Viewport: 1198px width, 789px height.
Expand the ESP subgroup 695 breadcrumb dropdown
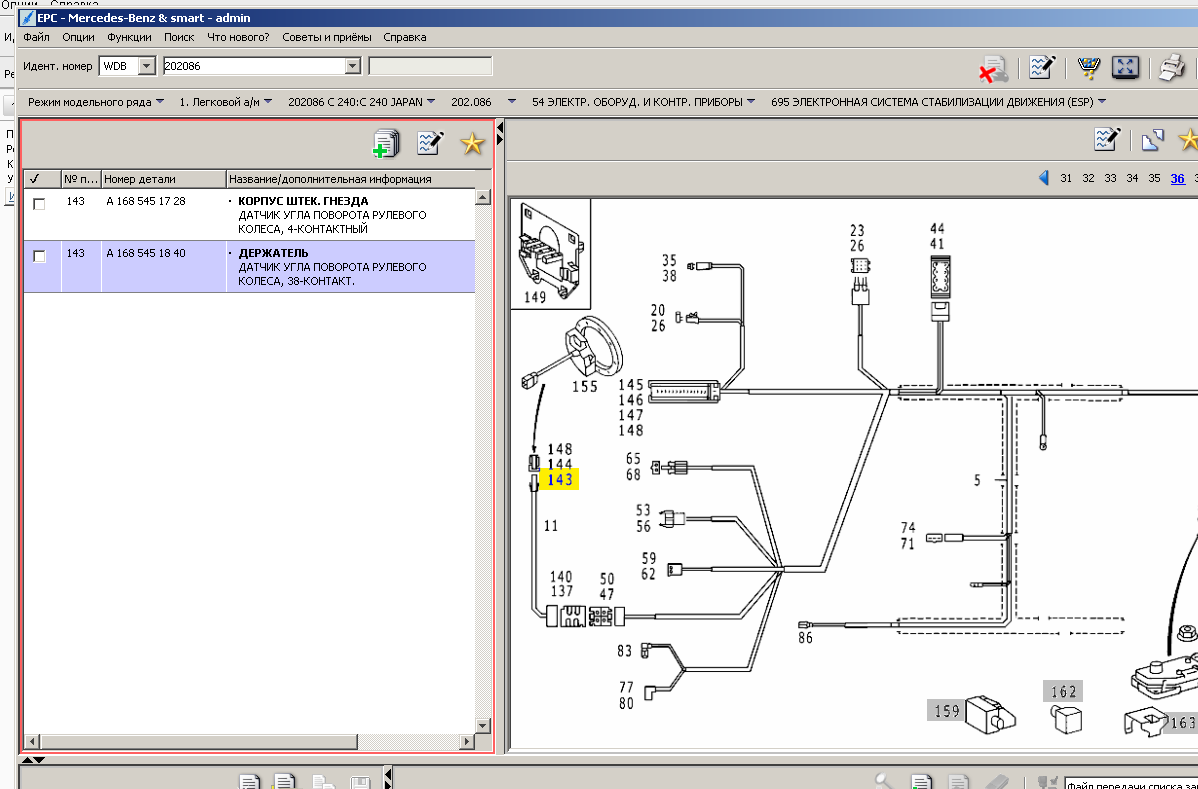[1101, 102]
